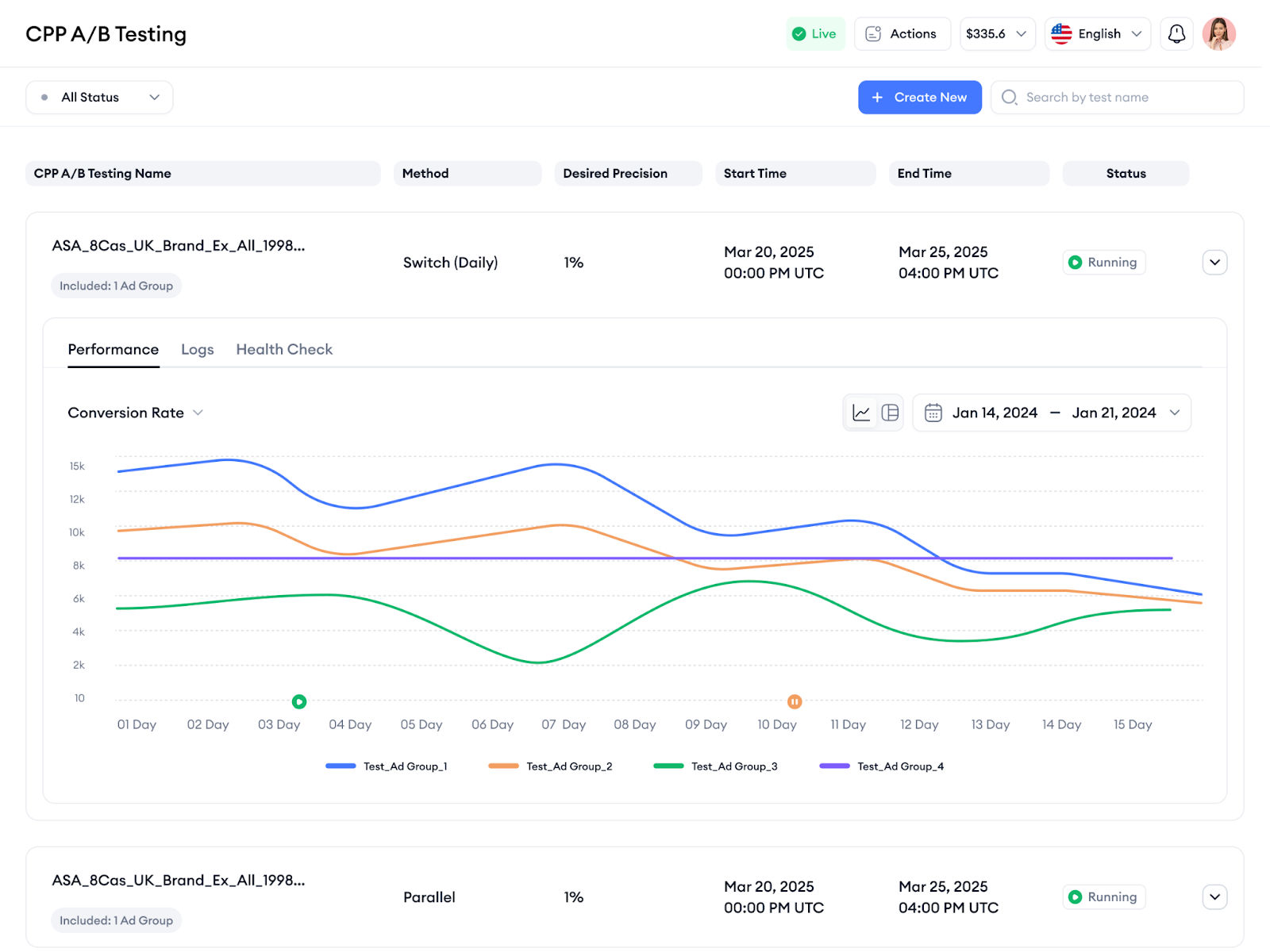Image resolution: width=1270 pixels, height=952 pixels.
Task: Expand the Conversion Rate metric dropdown
Action: point(135,413)
